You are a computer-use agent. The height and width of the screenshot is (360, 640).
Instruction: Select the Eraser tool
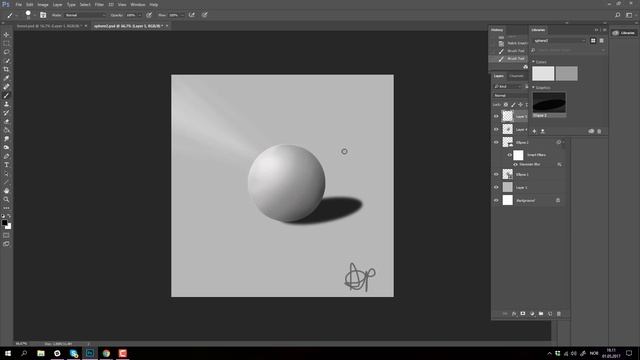click(6, 122)
